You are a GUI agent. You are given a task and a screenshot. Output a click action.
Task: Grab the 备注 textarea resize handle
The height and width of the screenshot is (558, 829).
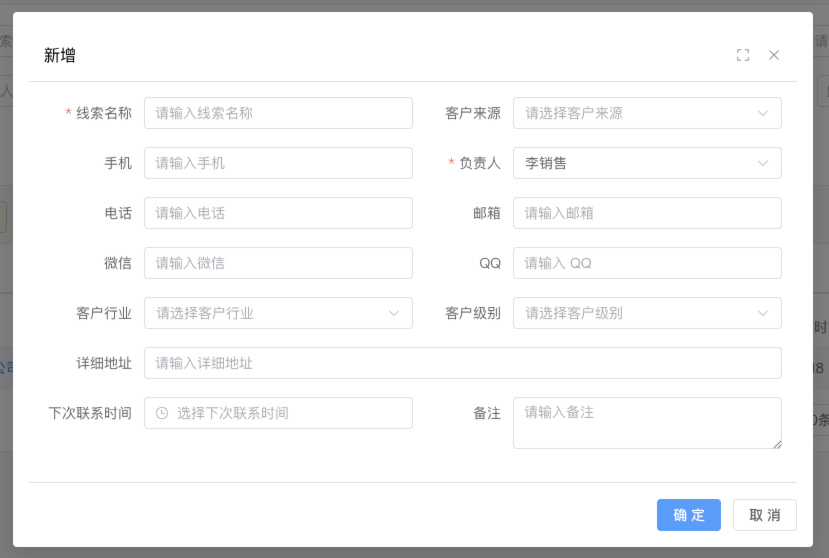pyautogui.click(x=776, y=443)
